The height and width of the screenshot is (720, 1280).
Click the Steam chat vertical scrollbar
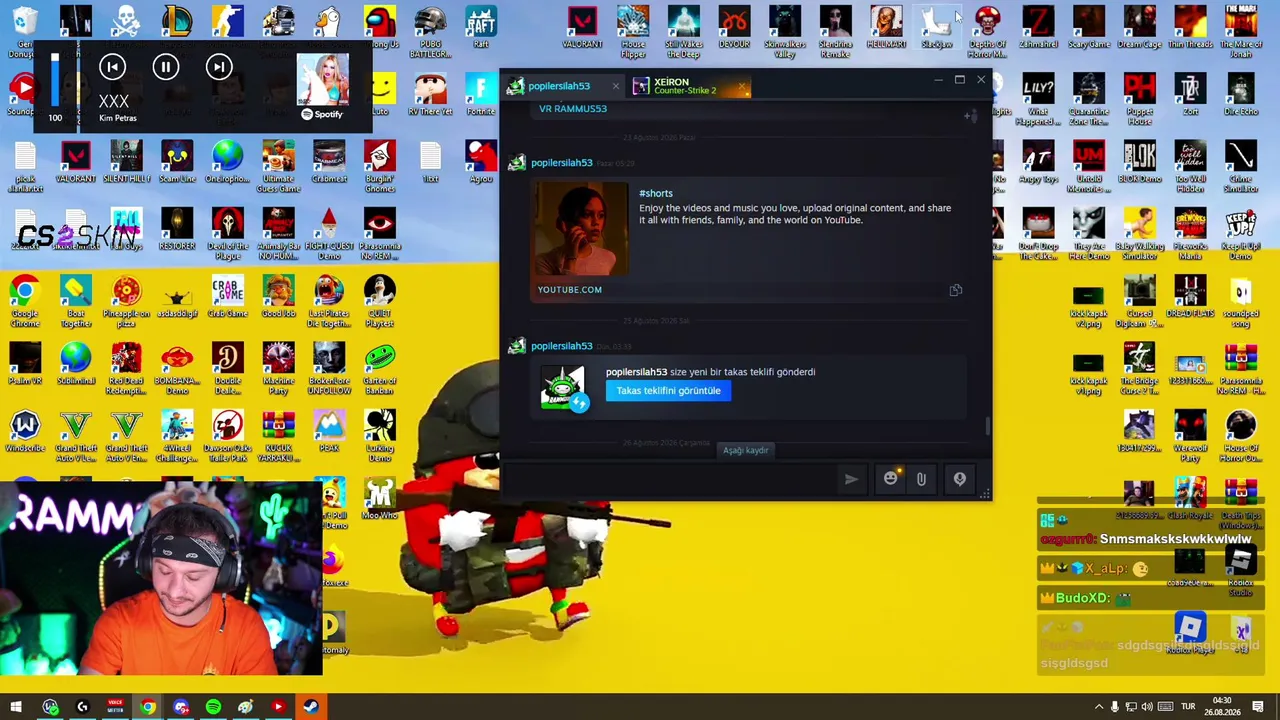[988, 425]
